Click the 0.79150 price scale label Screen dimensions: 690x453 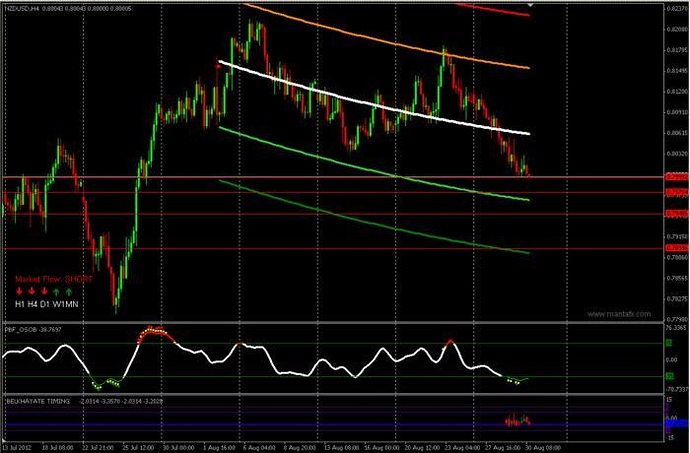coord(677,236)
